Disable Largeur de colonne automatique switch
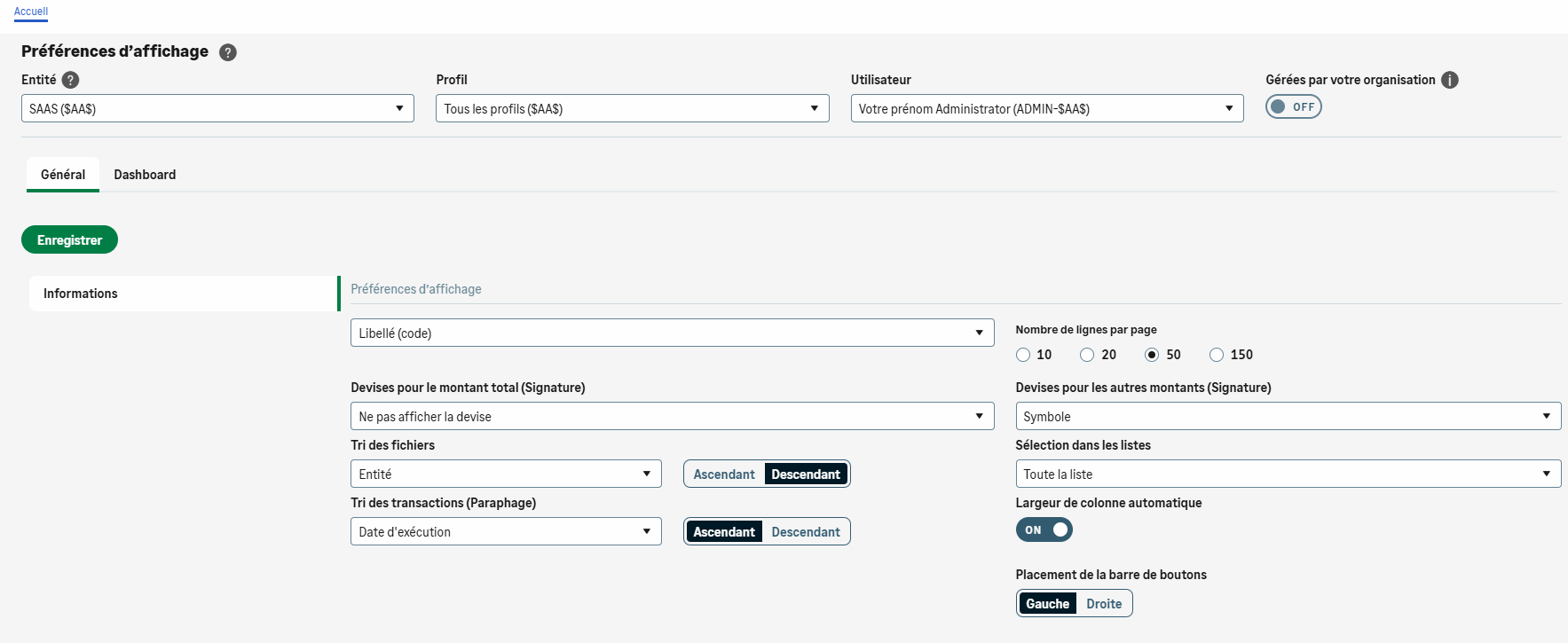Viewport: 1568px width, 643px height. [1044, 530]
